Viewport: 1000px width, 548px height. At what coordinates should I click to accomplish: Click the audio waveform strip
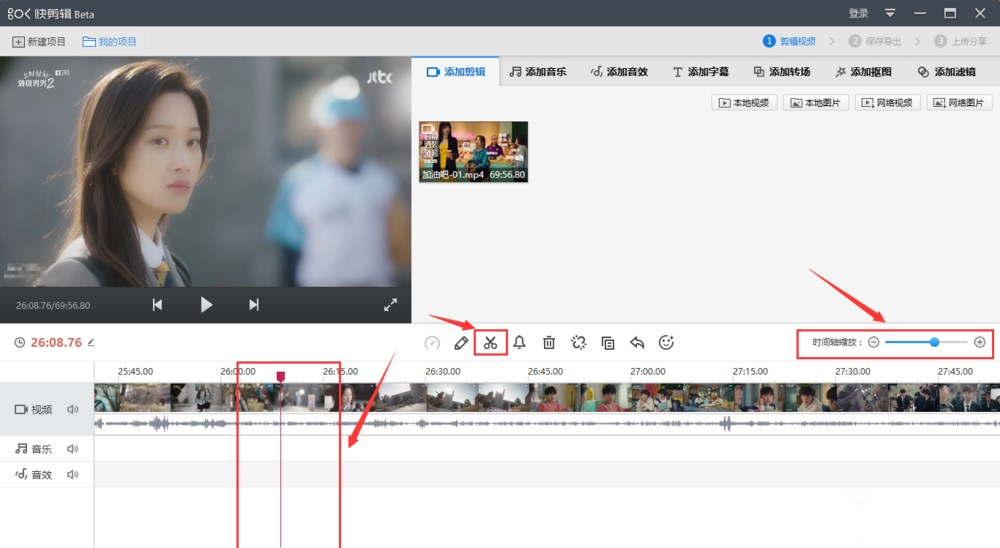pos(547,424)
